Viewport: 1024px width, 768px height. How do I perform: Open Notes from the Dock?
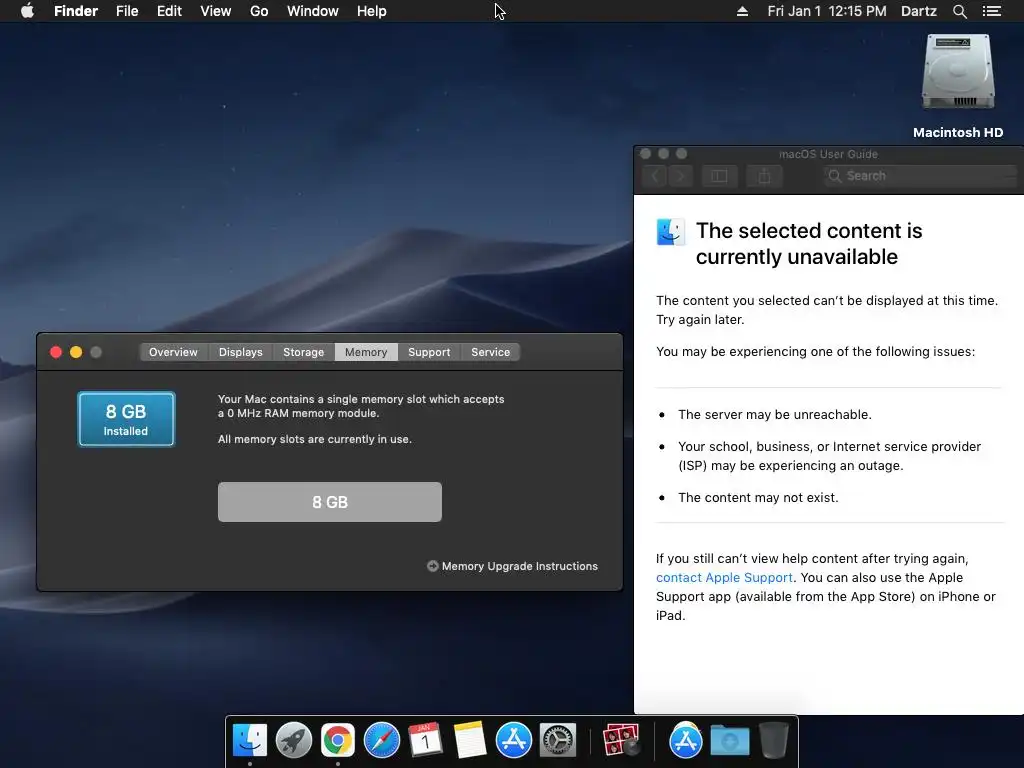(470, 741)
